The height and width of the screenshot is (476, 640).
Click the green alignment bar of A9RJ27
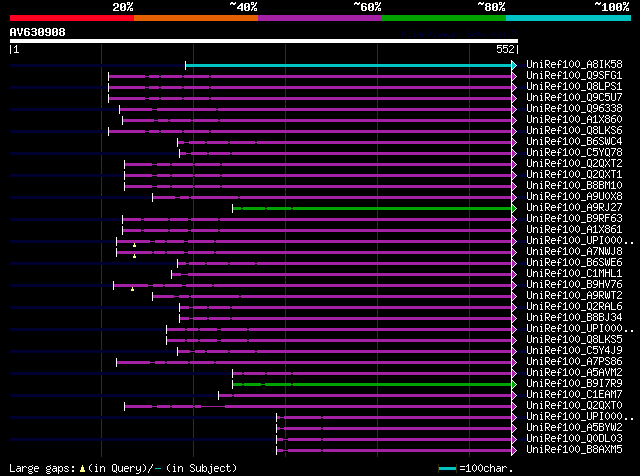pyautogui.click(x=372, y=209)
